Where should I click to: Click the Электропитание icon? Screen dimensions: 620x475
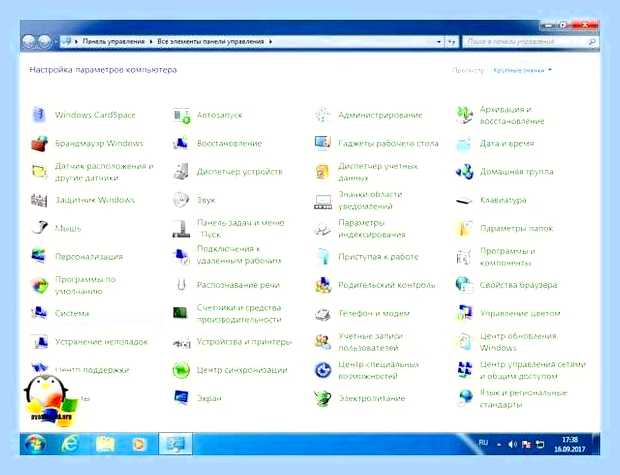click(x=323, y=398)
